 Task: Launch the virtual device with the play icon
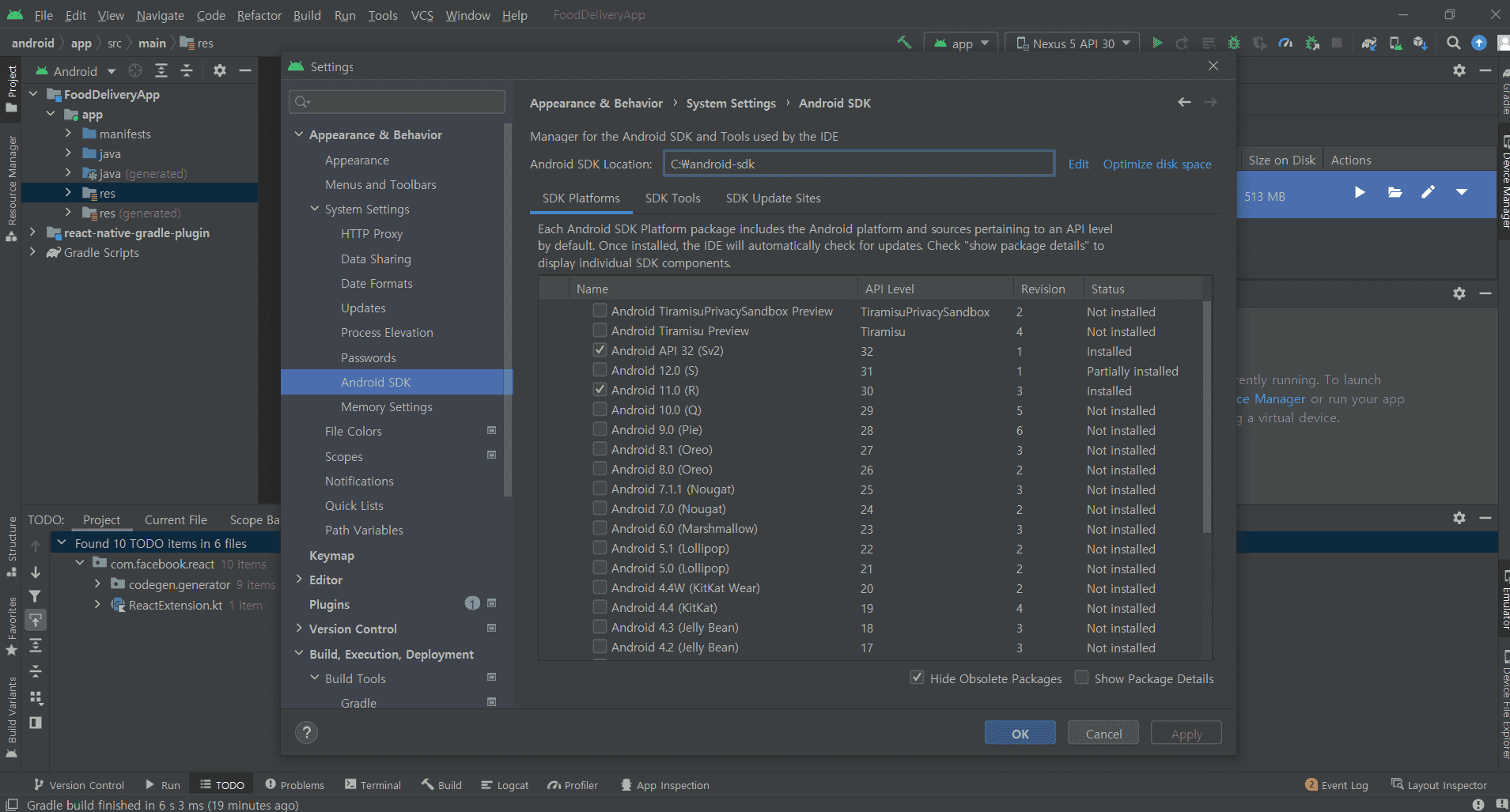(x=1360, y=192)
